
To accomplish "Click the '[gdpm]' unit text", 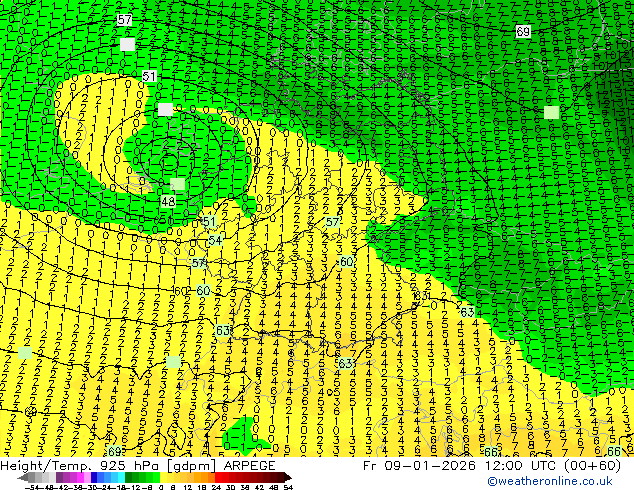I will pyautogui.click(x=192, y=466).
